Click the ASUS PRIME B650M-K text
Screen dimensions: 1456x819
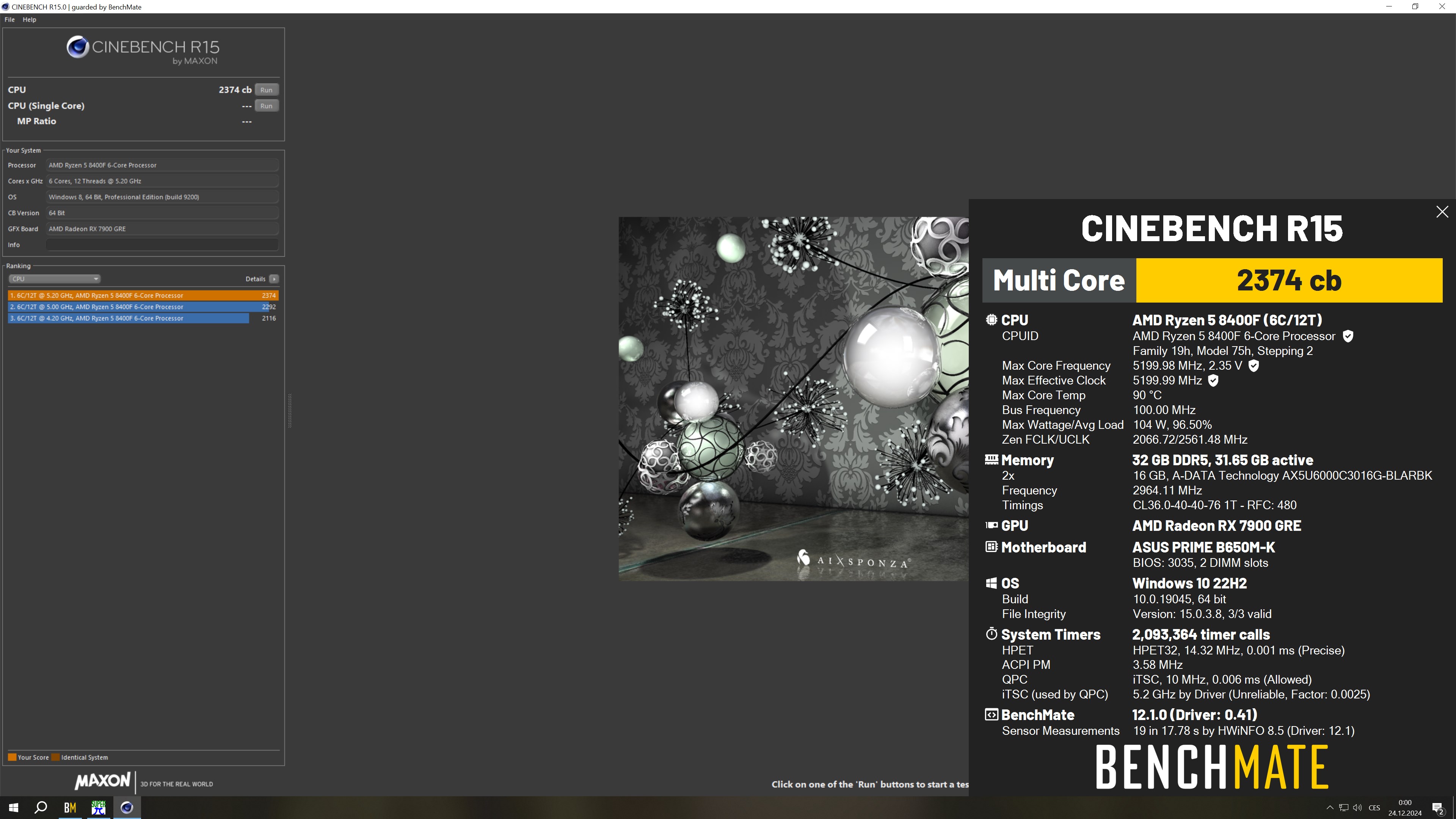coord(1203,547)
